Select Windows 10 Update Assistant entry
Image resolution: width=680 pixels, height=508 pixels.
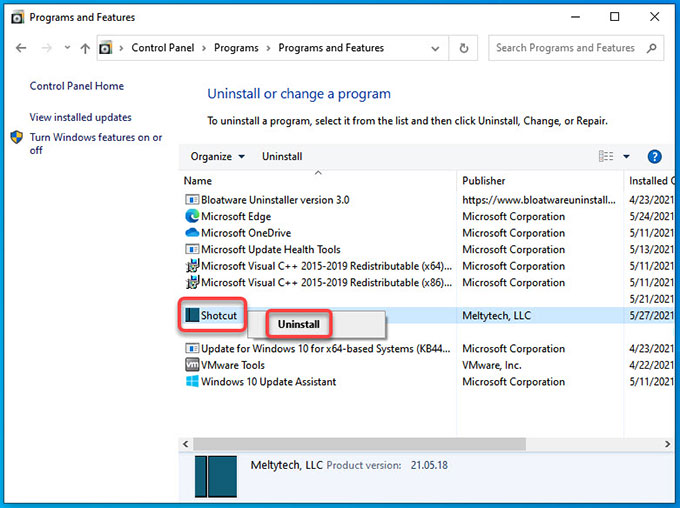(x=268, y=381)
